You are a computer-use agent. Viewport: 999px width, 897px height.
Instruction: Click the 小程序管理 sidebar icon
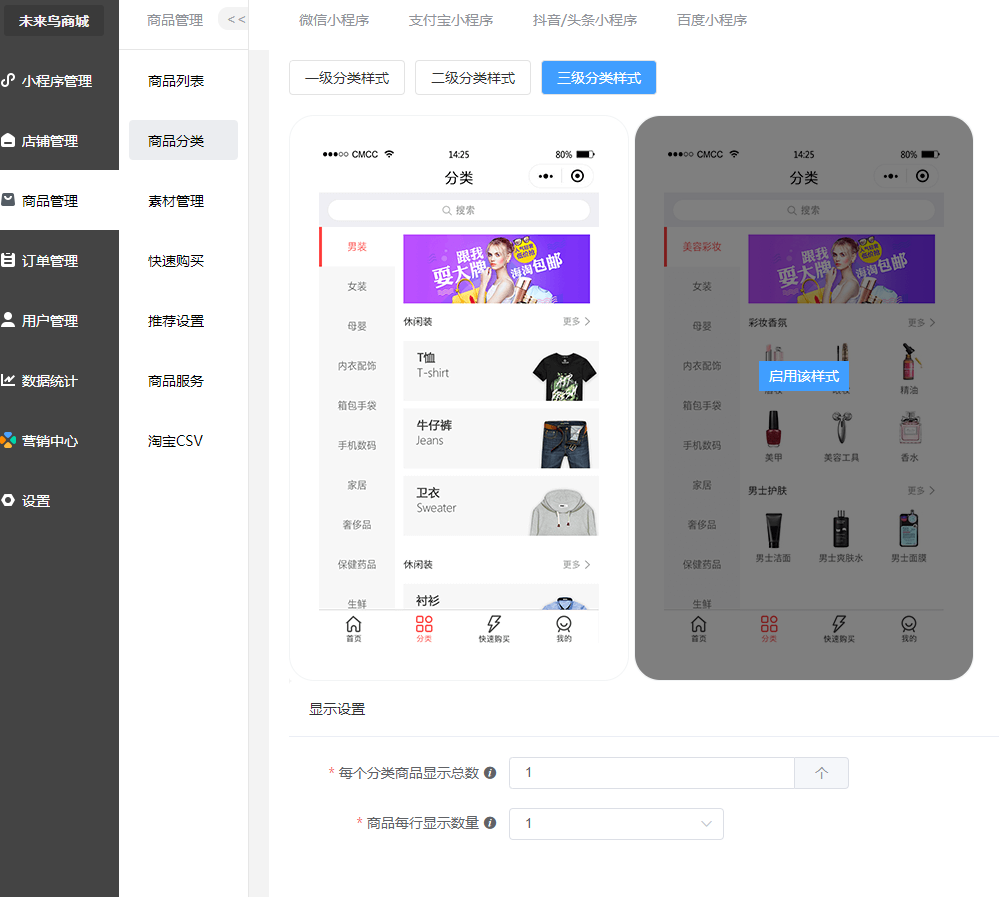pos(8,80)
